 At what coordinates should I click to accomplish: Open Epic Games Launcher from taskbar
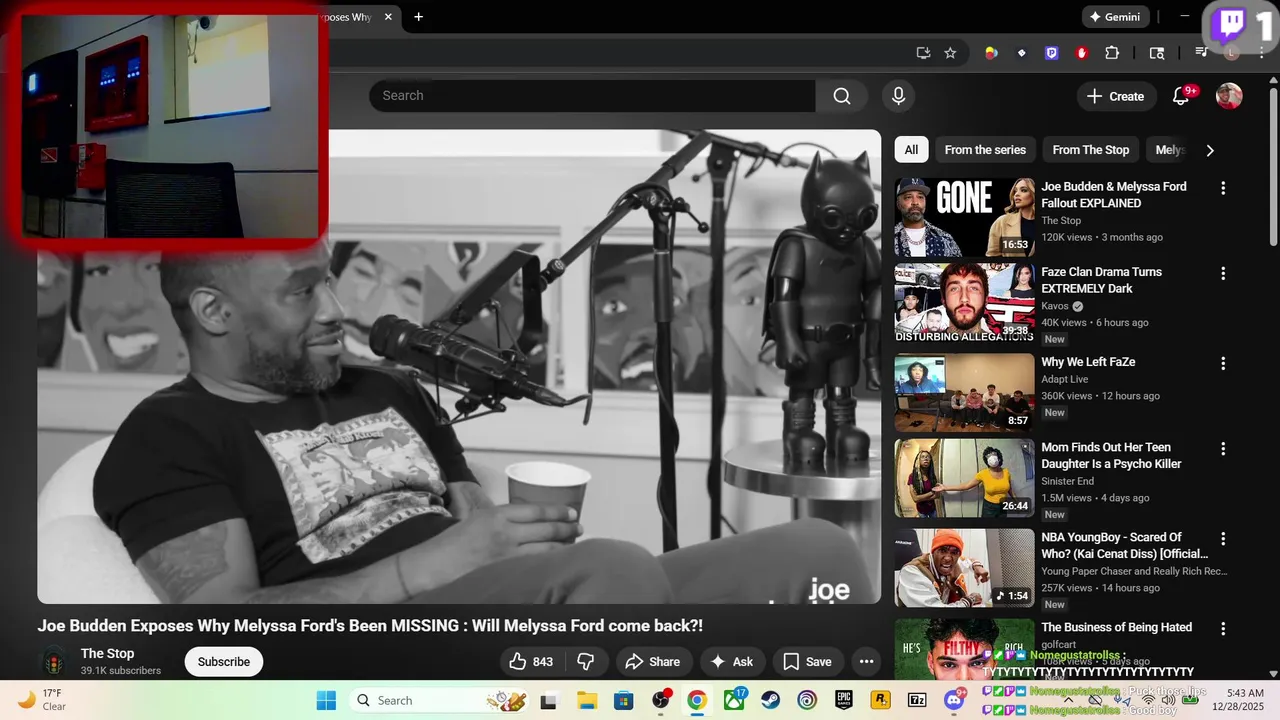click(844, 700)
